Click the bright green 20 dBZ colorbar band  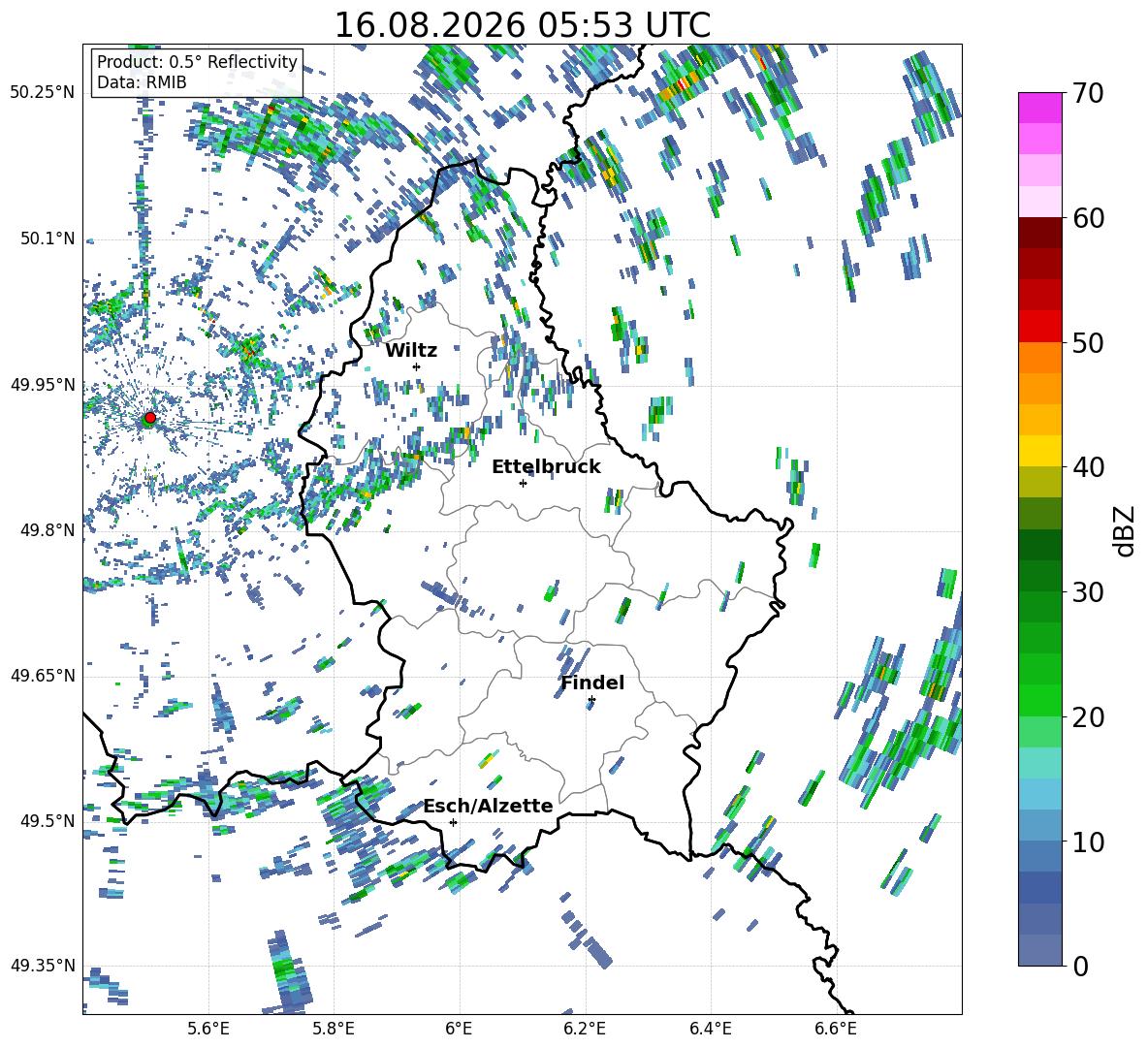(1039, 700)
